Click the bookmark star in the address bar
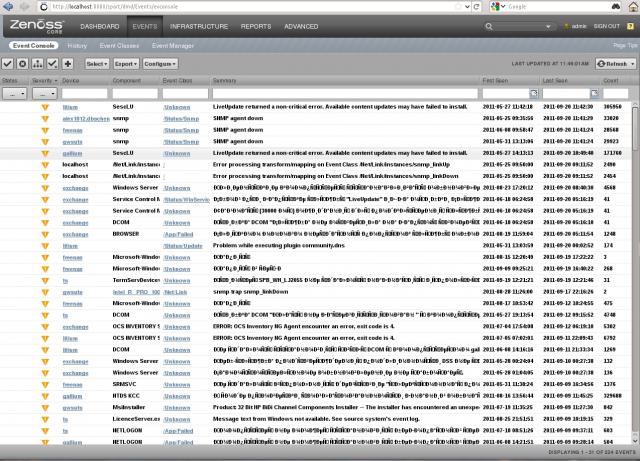 [x=459, y=7]
